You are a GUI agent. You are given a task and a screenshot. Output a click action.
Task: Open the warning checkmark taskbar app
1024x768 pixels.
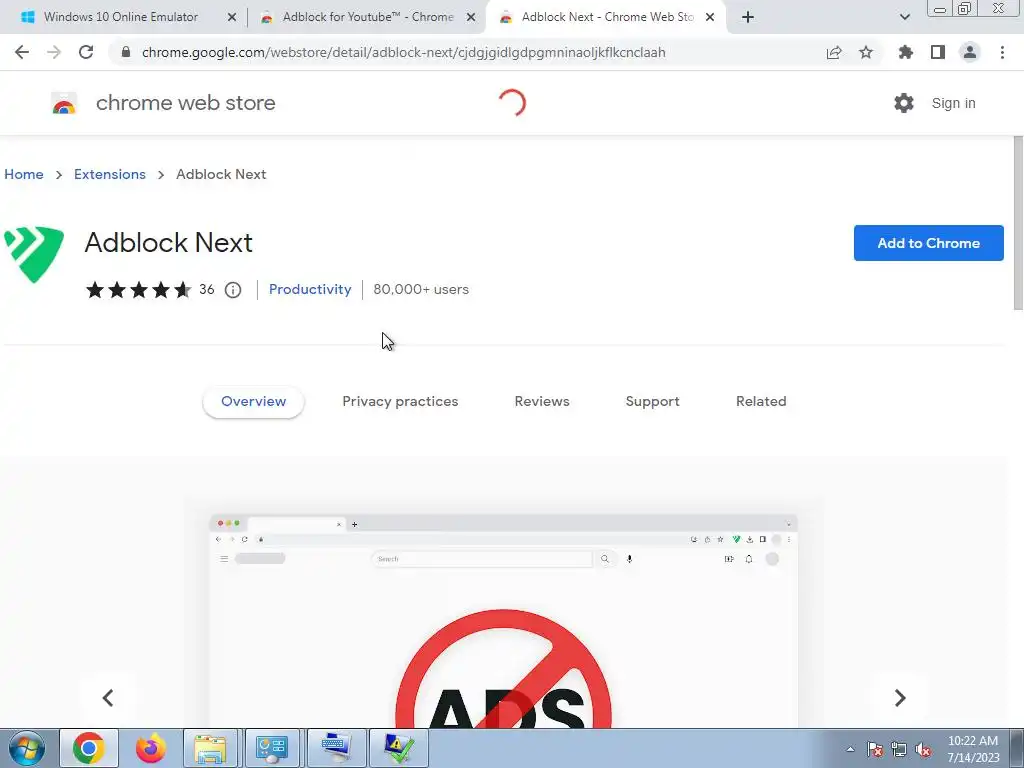(x=399, y=748)
